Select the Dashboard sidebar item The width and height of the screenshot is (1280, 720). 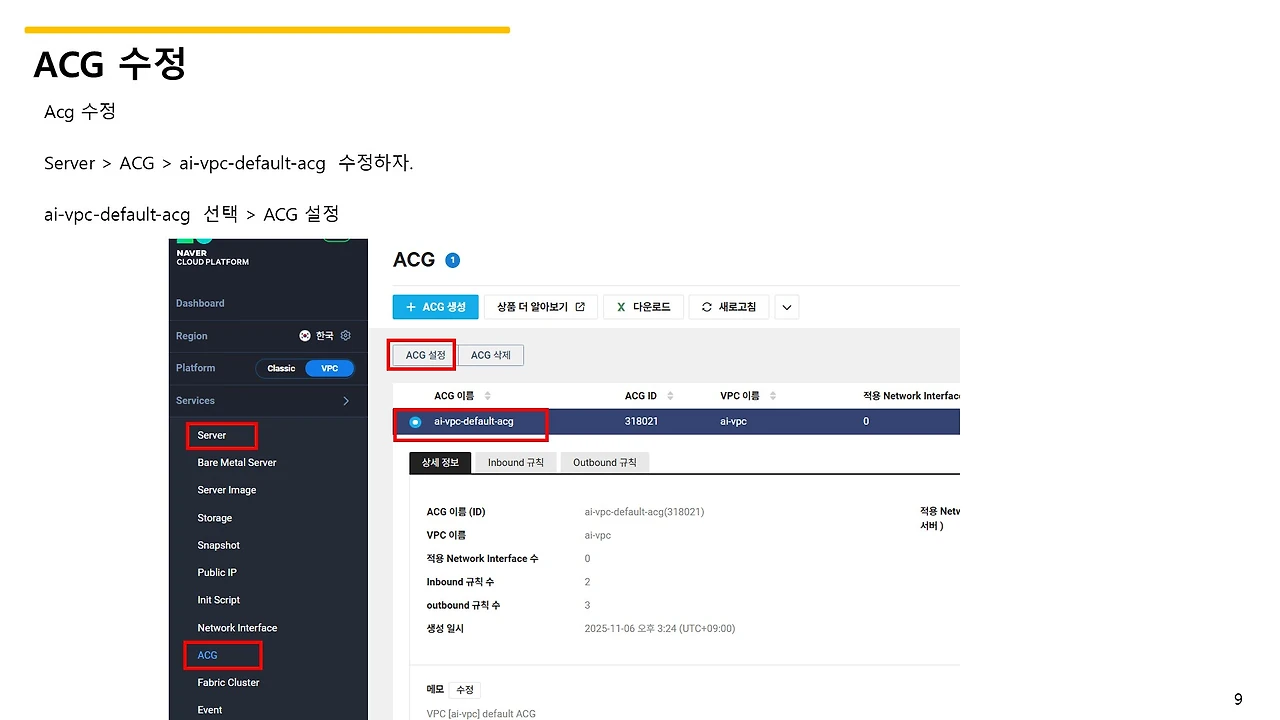200,303
